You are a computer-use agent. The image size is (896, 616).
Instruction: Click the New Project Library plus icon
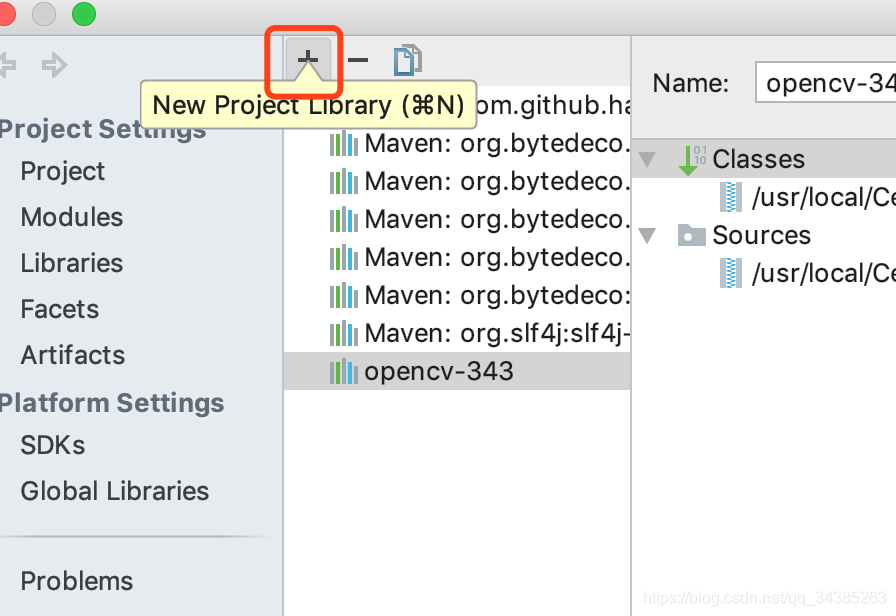pos(306,59)
